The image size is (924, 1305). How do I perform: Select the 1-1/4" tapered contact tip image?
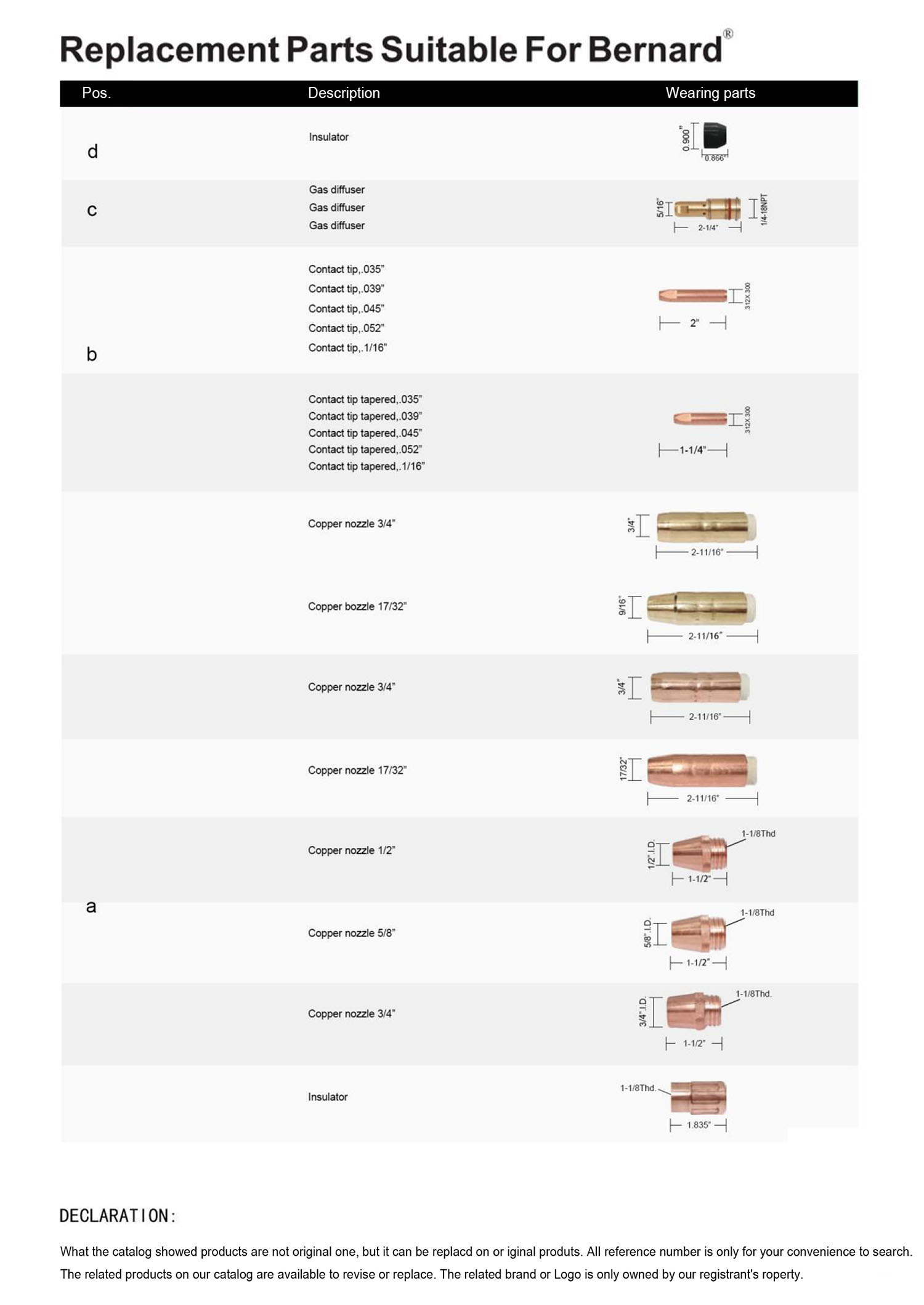(700, 419)
